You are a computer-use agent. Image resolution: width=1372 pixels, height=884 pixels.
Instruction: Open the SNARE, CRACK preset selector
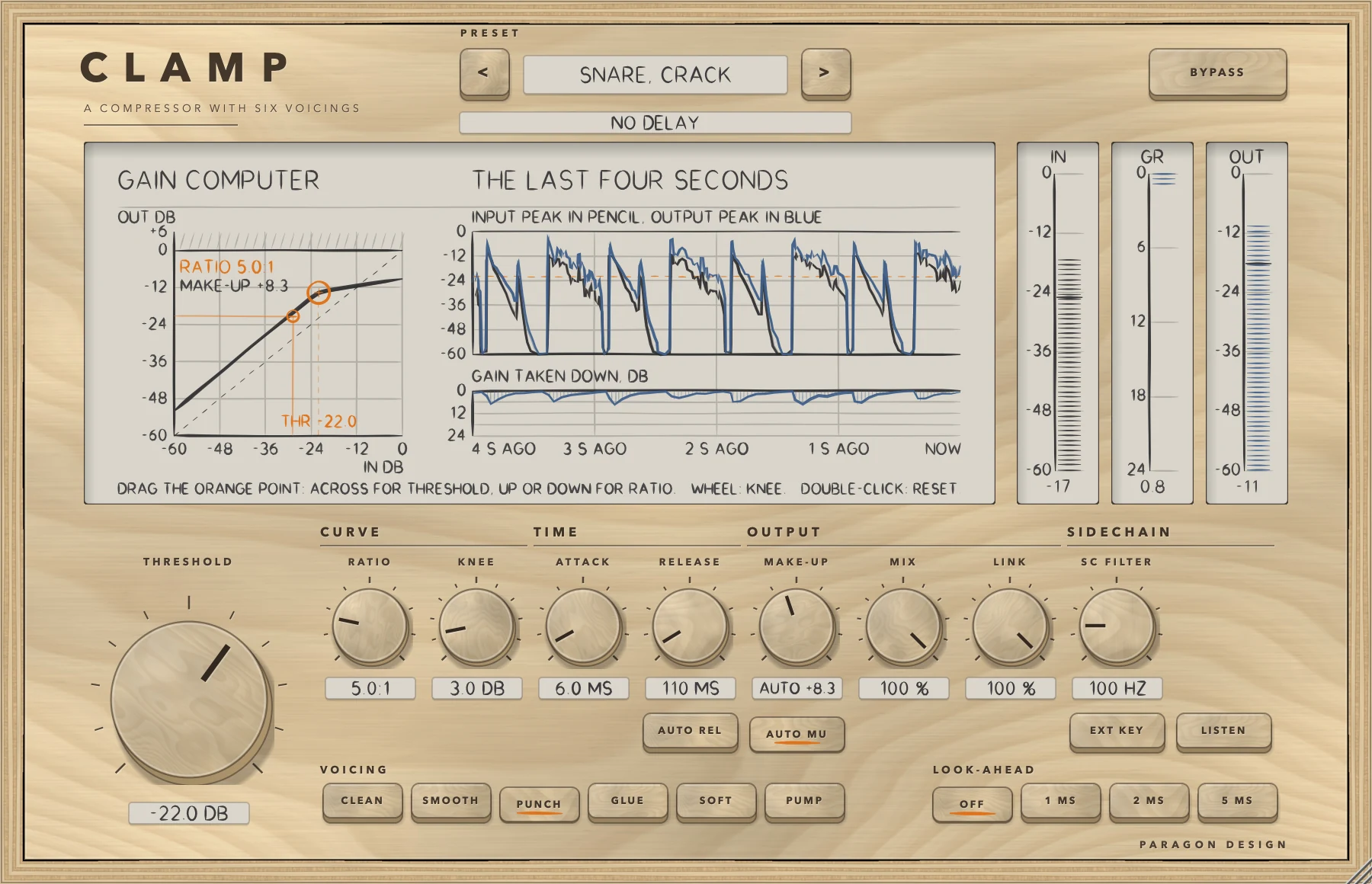coord(655,75)
